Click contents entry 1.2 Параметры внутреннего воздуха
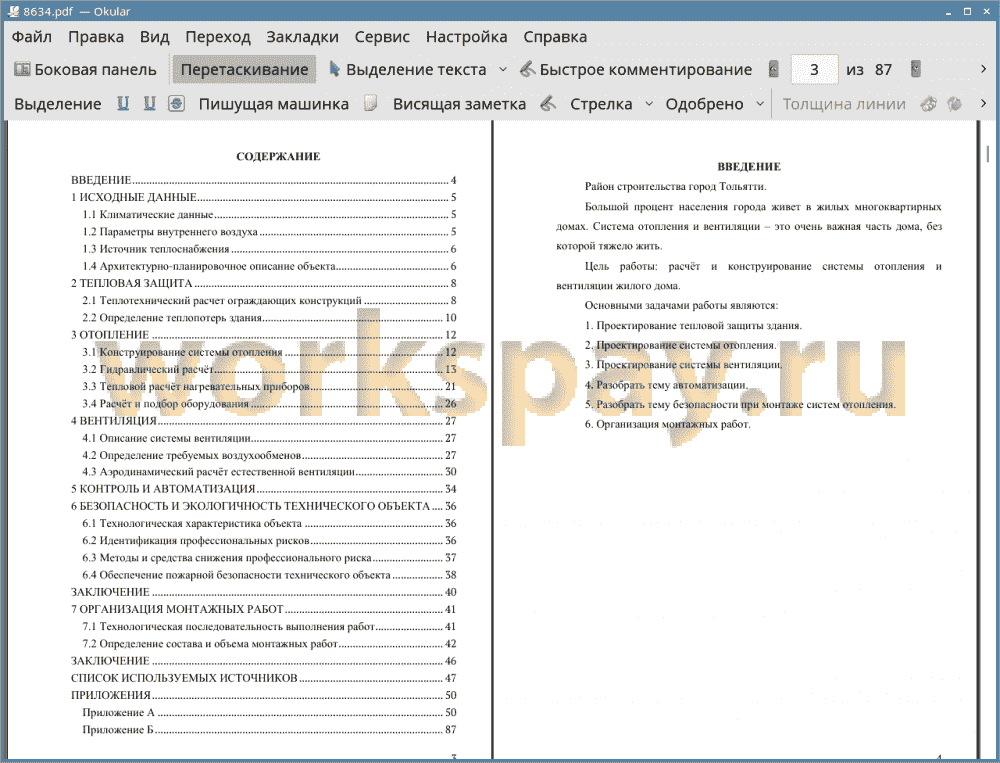This screenshot has height=763, width=1000. click(269, 232)
